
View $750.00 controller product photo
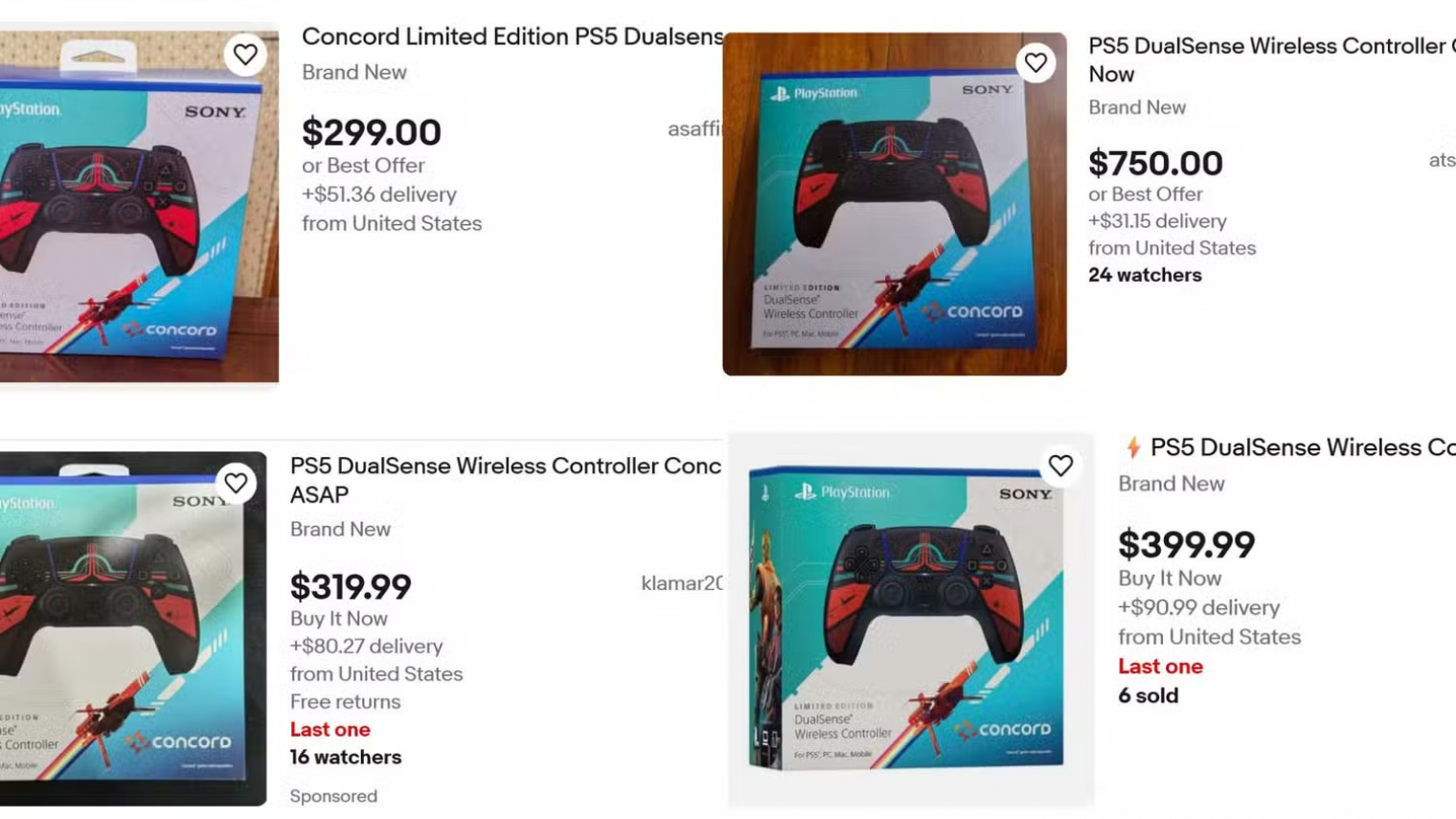[x=894, y=204]
